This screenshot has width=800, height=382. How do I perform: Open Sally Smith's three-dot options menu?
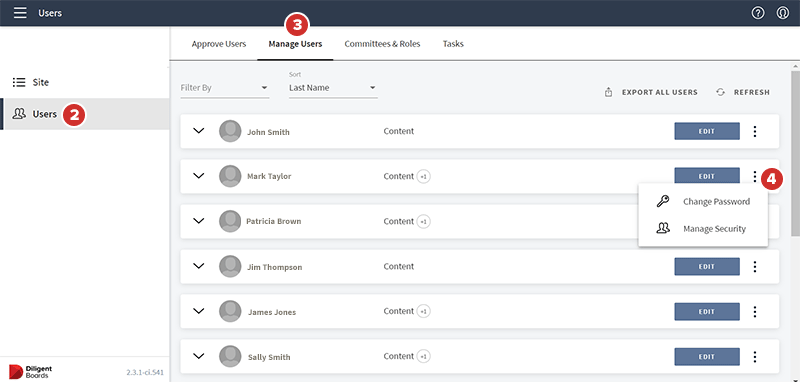(755, 356)
